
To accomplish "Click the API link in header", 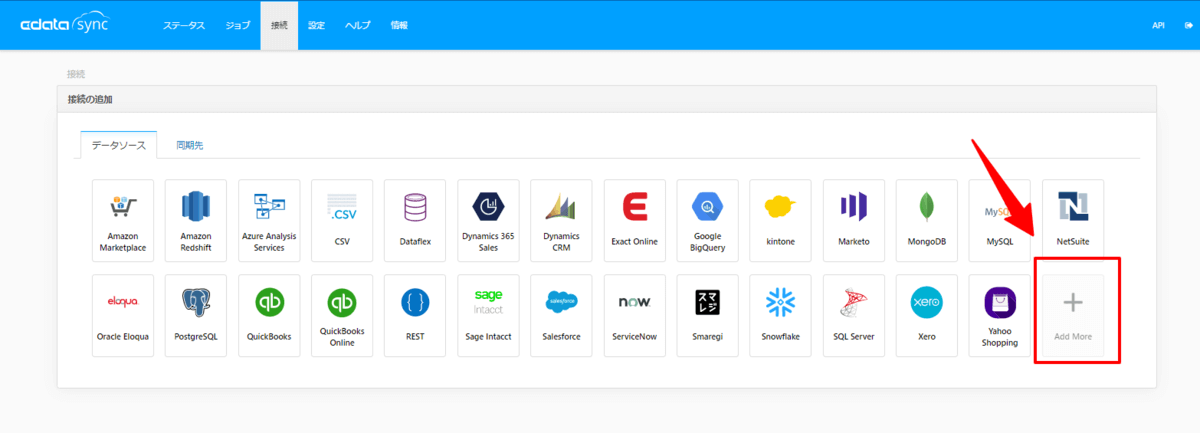I will [x=1159, y=25].
